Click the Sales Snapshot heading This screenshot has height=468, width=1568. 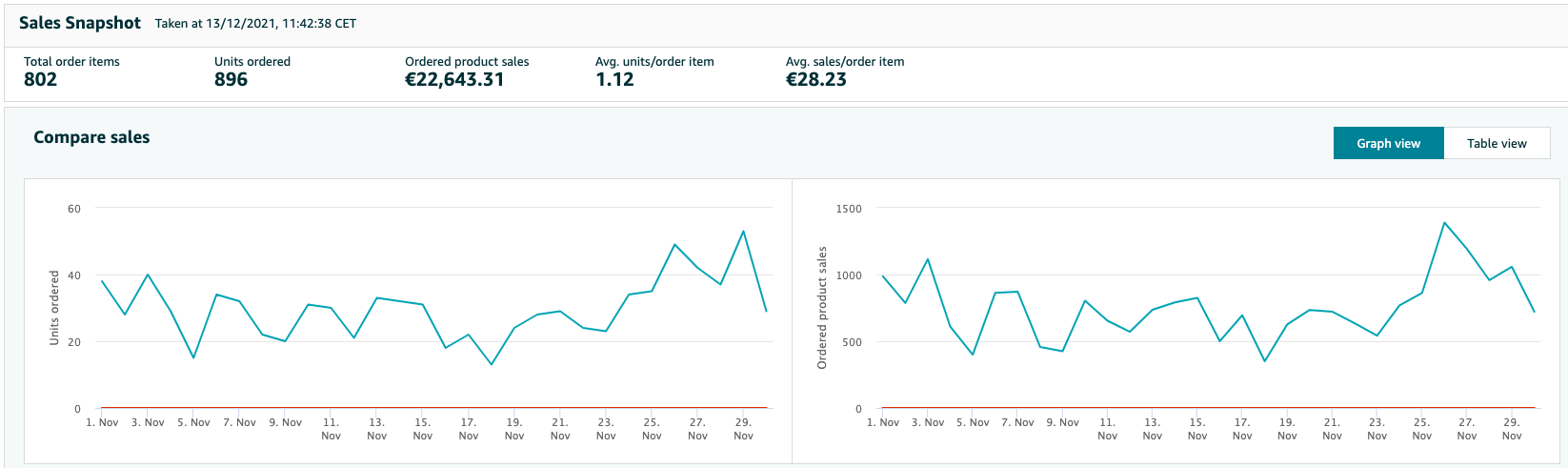80,23
